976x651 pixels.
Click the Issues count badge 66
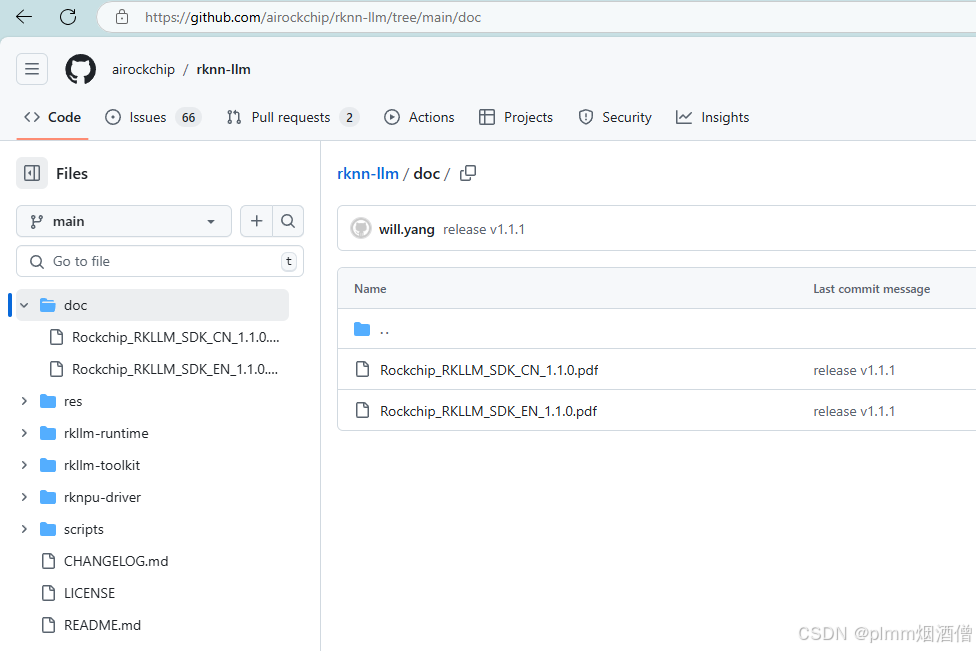(189, 117)
